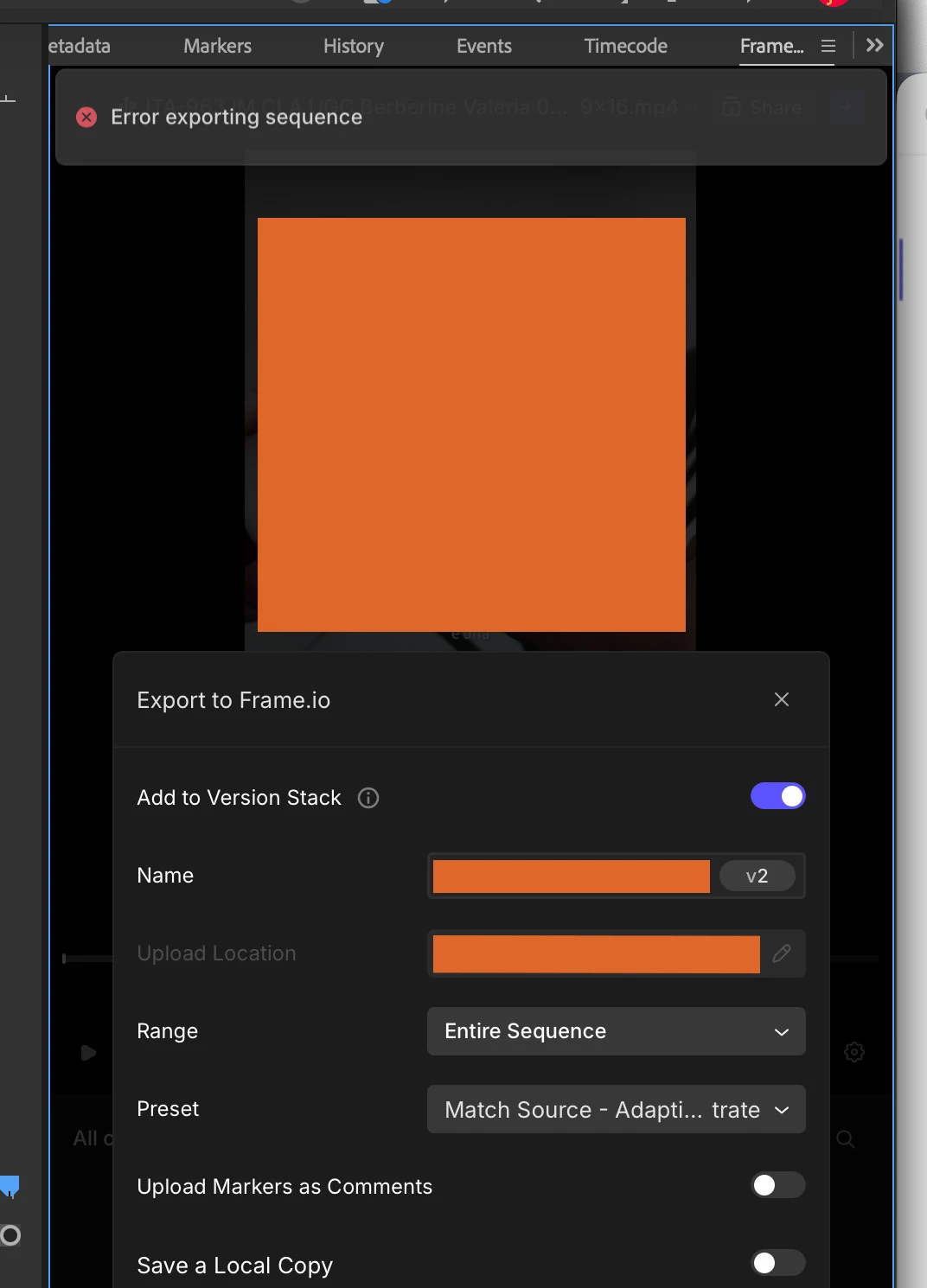The image size is (927, 1288).
Task: Enable Save a Local Copy toggle
Action: 778,1263
